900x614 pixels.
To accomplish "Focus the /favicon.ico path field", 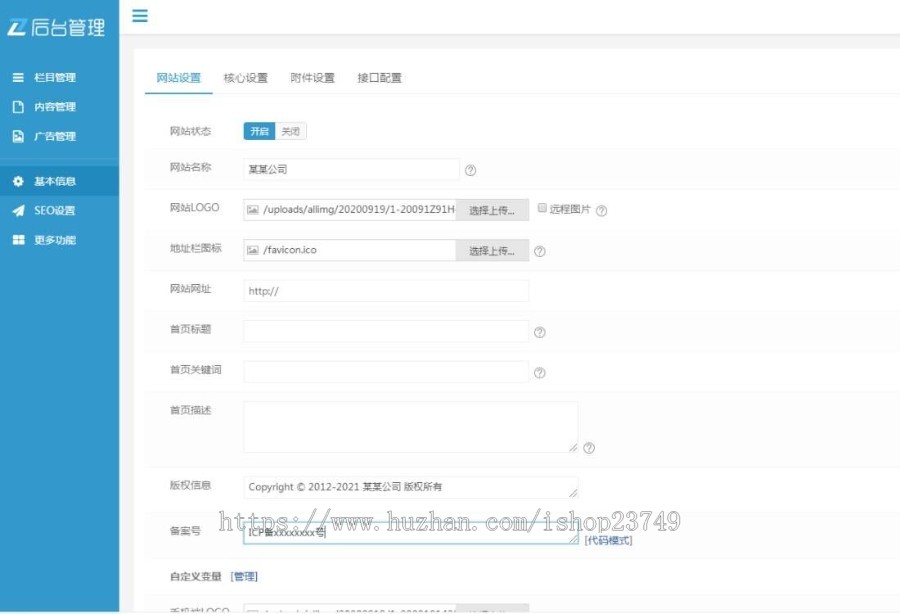I will coord(350,251).
